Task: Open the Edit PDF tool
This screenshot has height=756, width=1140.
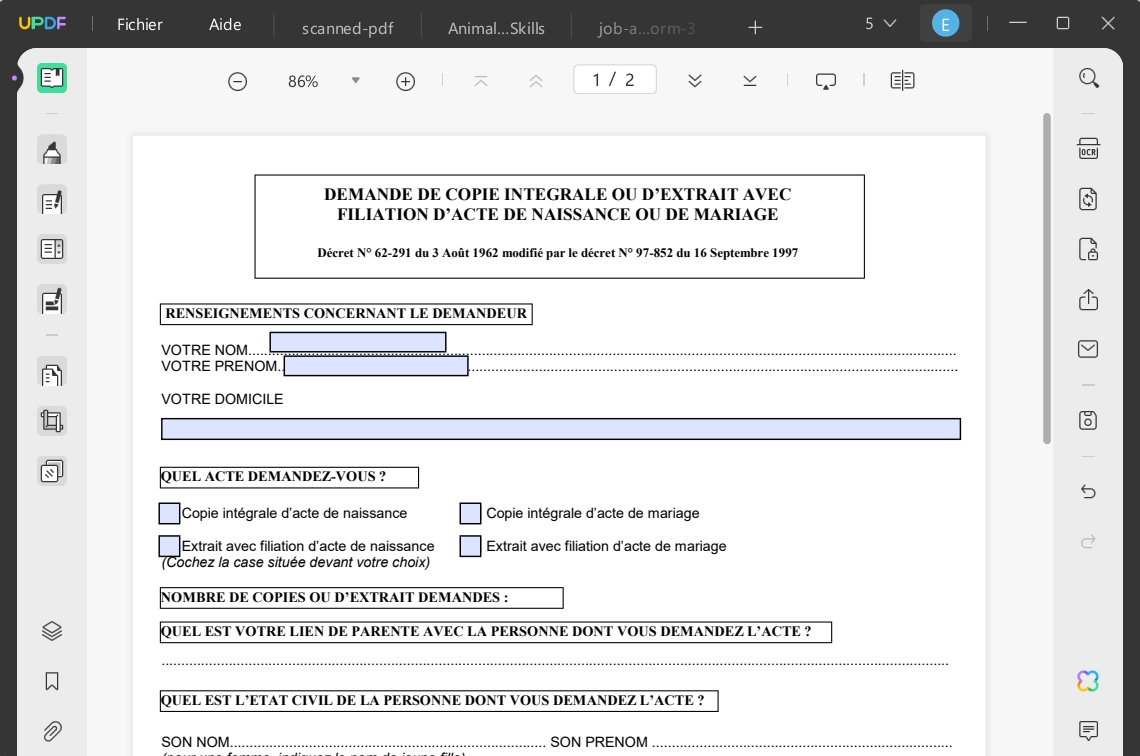Action: pyautogui.click(x=52, y=201)
